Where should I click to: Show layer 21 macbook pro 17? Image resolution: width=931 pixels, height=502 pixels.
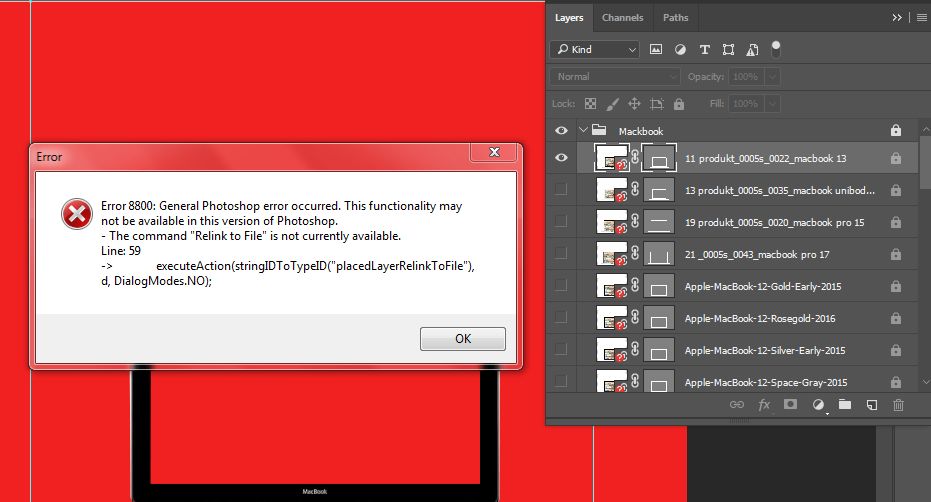point(560,254)
